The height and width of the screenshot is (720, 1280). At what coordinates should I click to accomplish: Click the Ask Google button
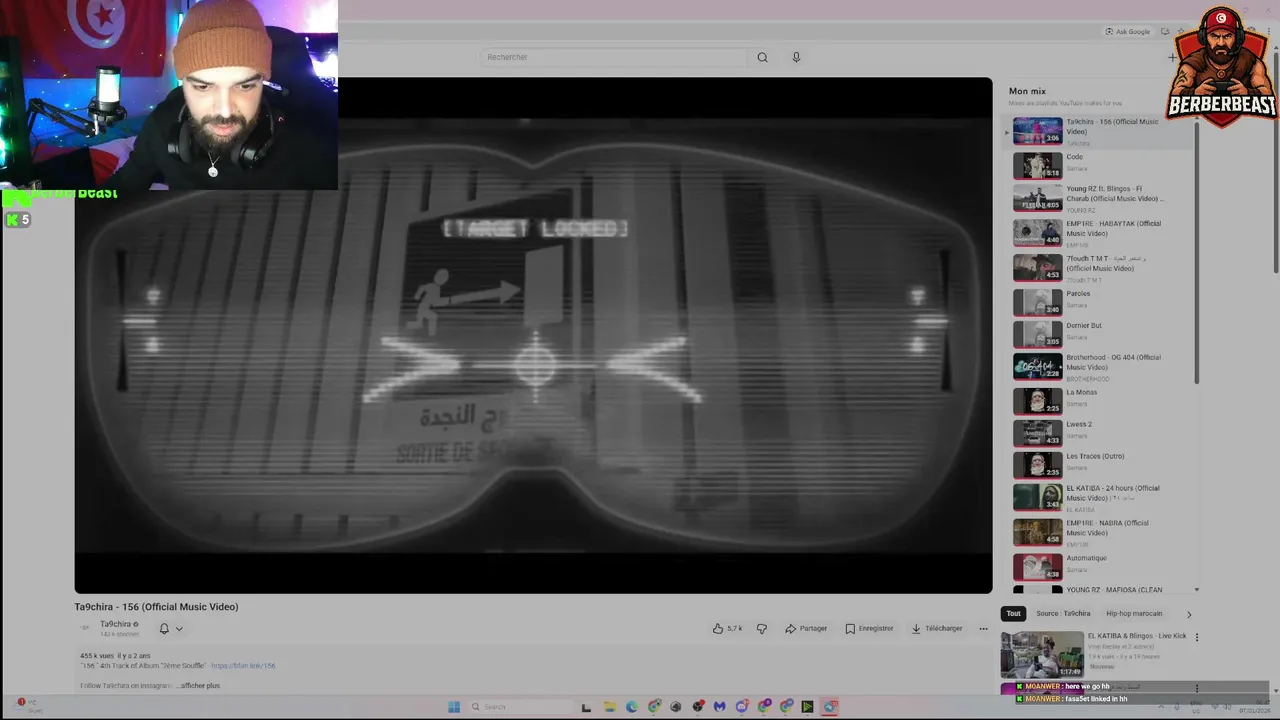pos(1128,32)
